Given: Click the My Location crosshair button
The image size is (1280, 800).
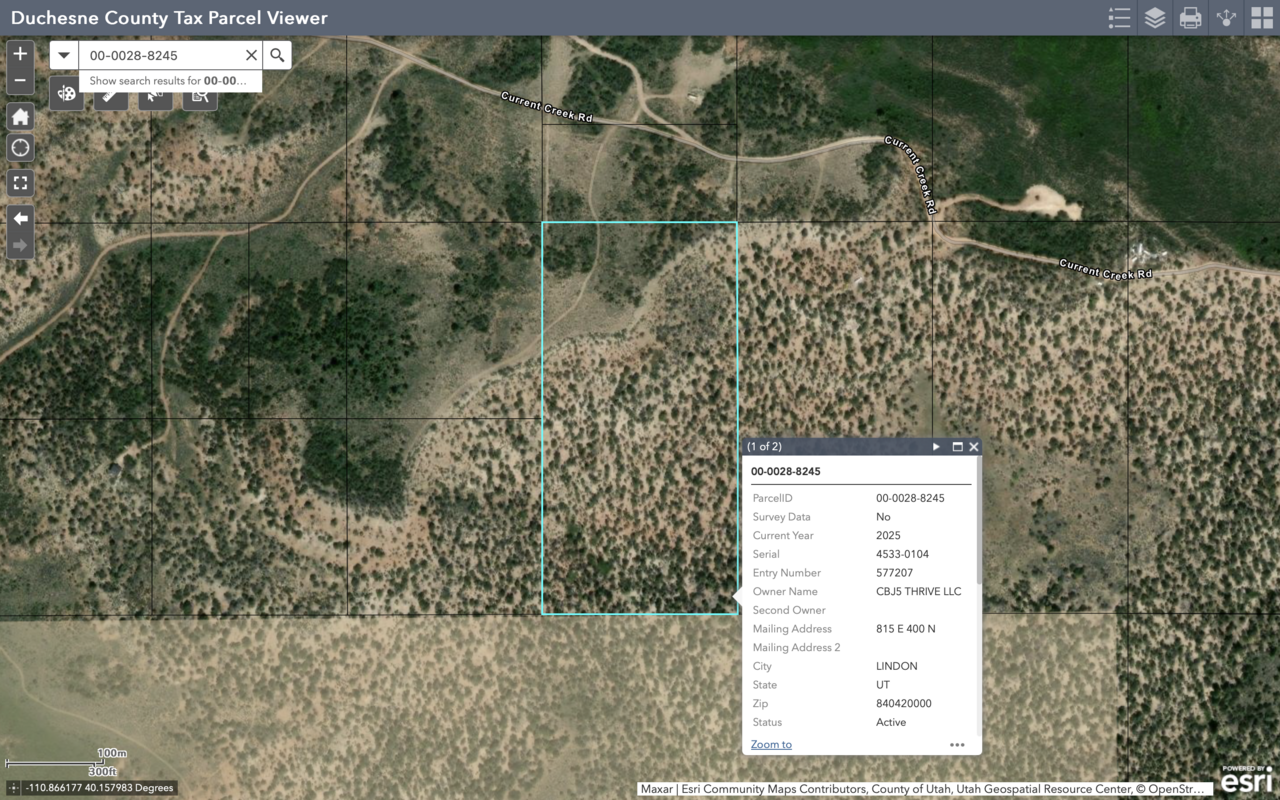Looking at the screenshot, I should click(x=20, y=149).
